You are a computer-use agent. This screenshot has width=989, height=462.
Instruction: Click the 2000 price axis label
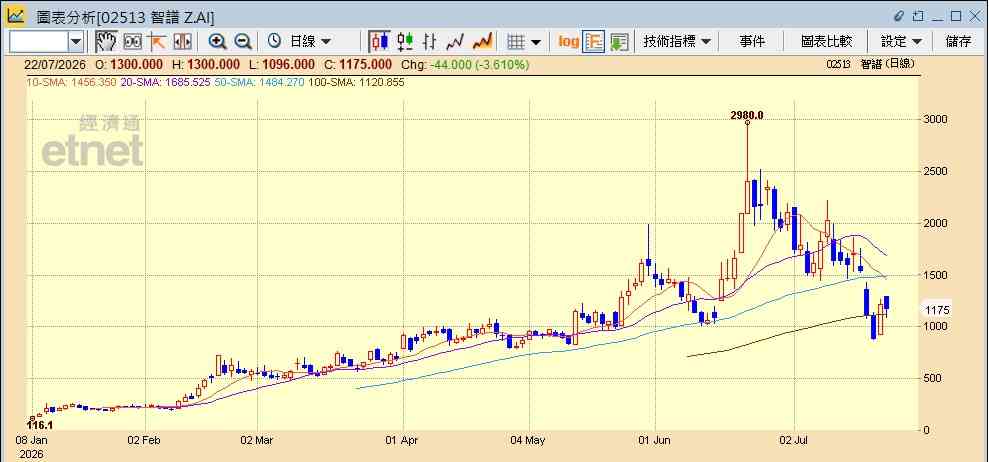pos(936,223)
